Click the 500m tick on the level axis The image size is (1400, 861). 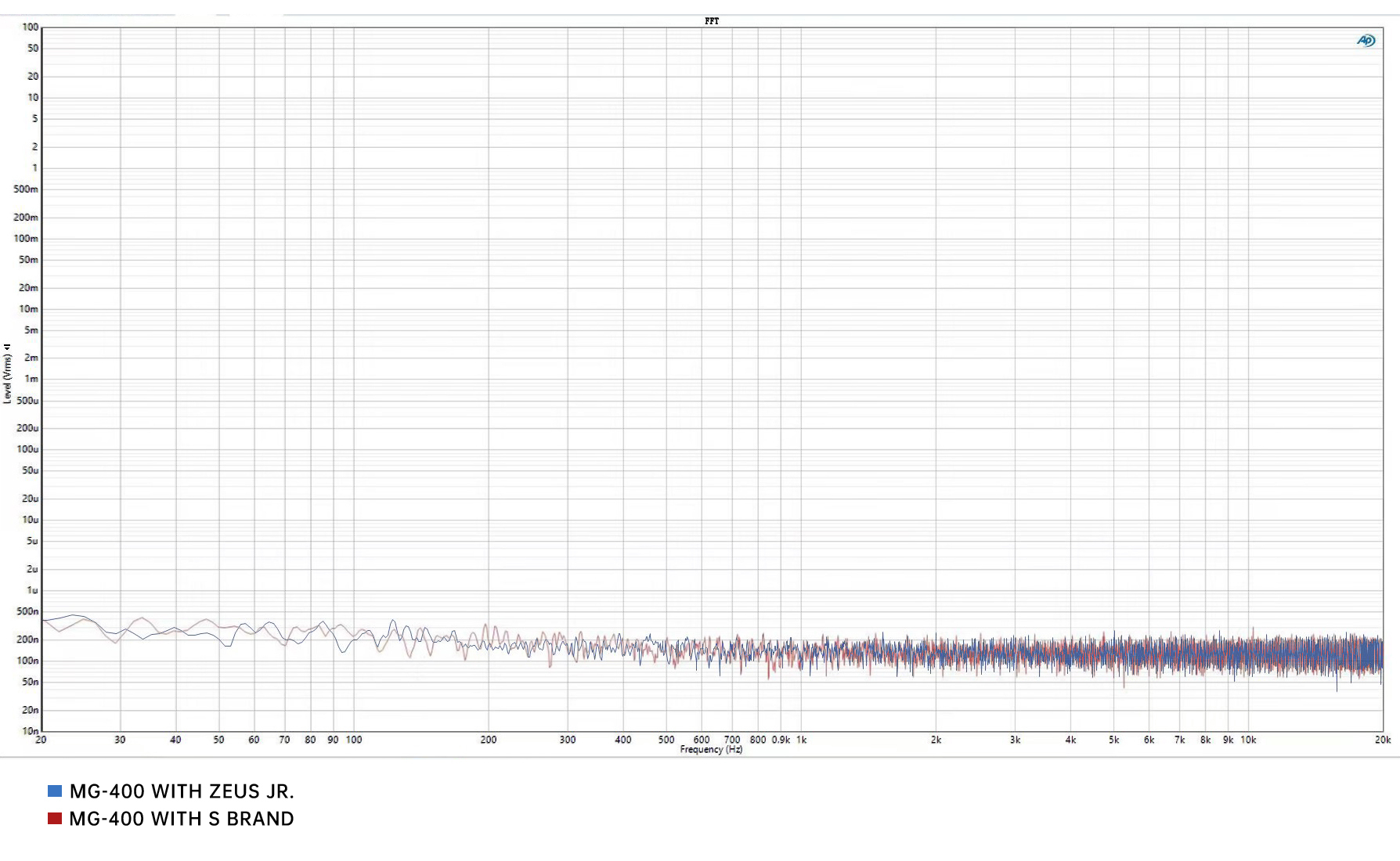(x=26, y=189)
